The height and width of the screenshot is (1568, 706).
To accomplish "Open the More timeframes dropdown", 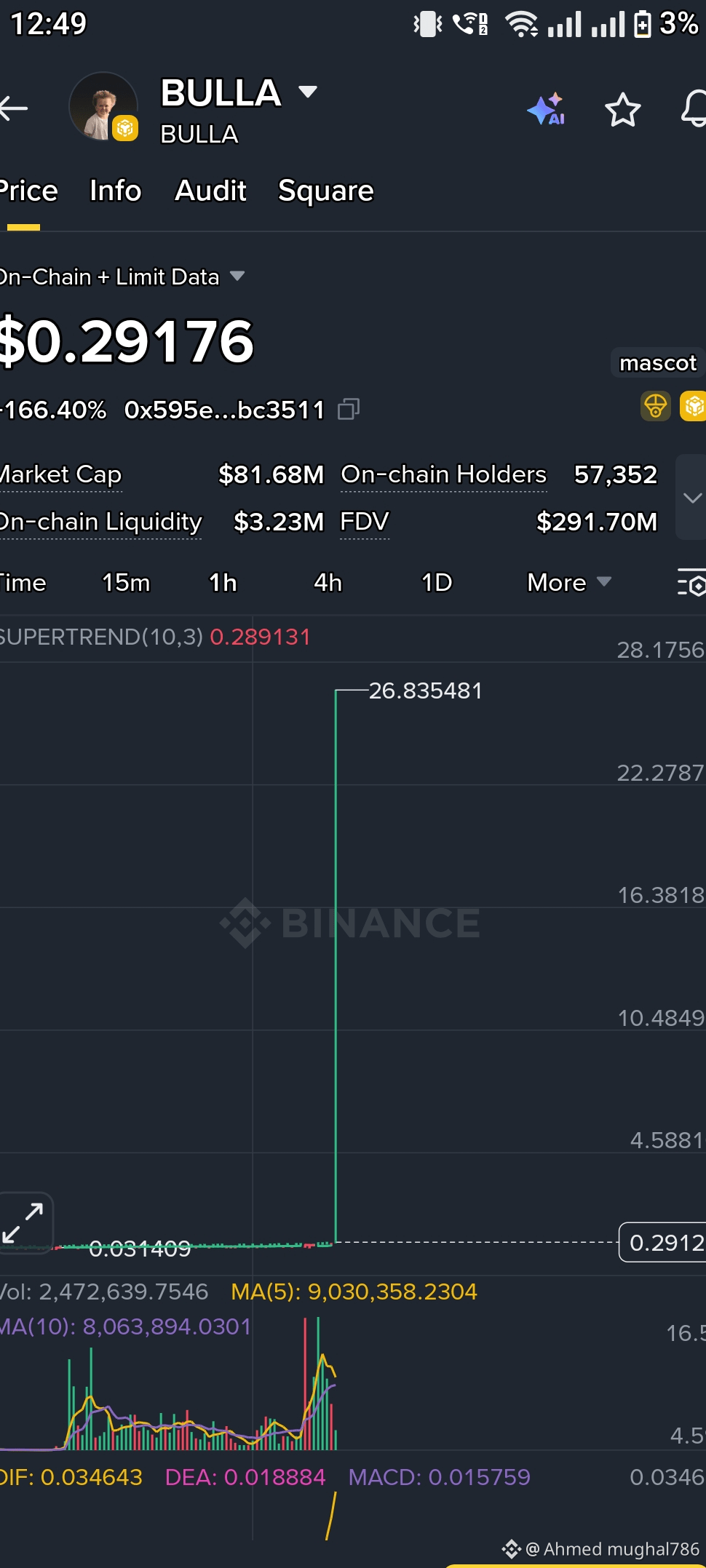I will 568,582.
